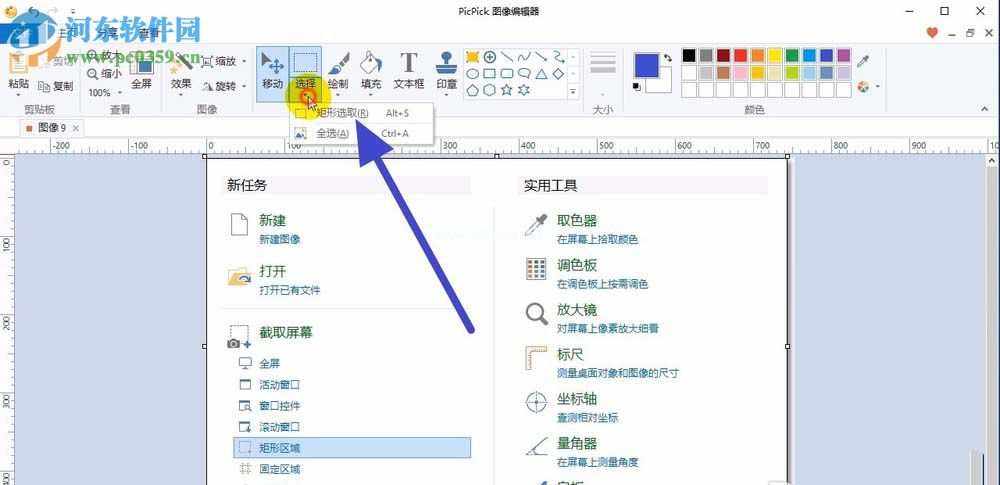Click the blue foreground color box
The height and width of the screenshot is (485, 1000).
point(646,65)
